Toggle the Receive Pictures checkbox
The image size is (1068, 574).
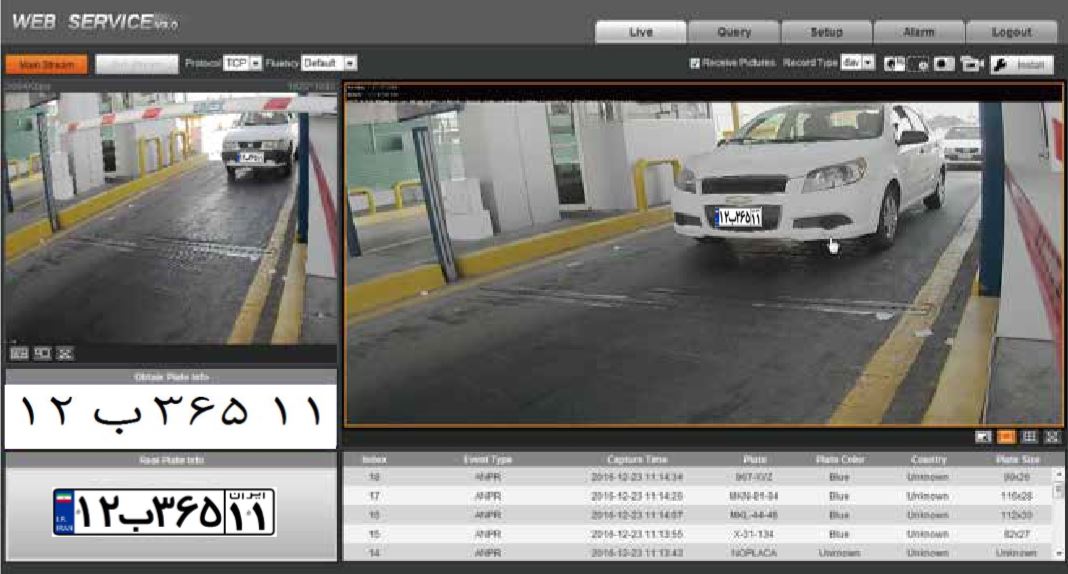(x=695, y=63)
